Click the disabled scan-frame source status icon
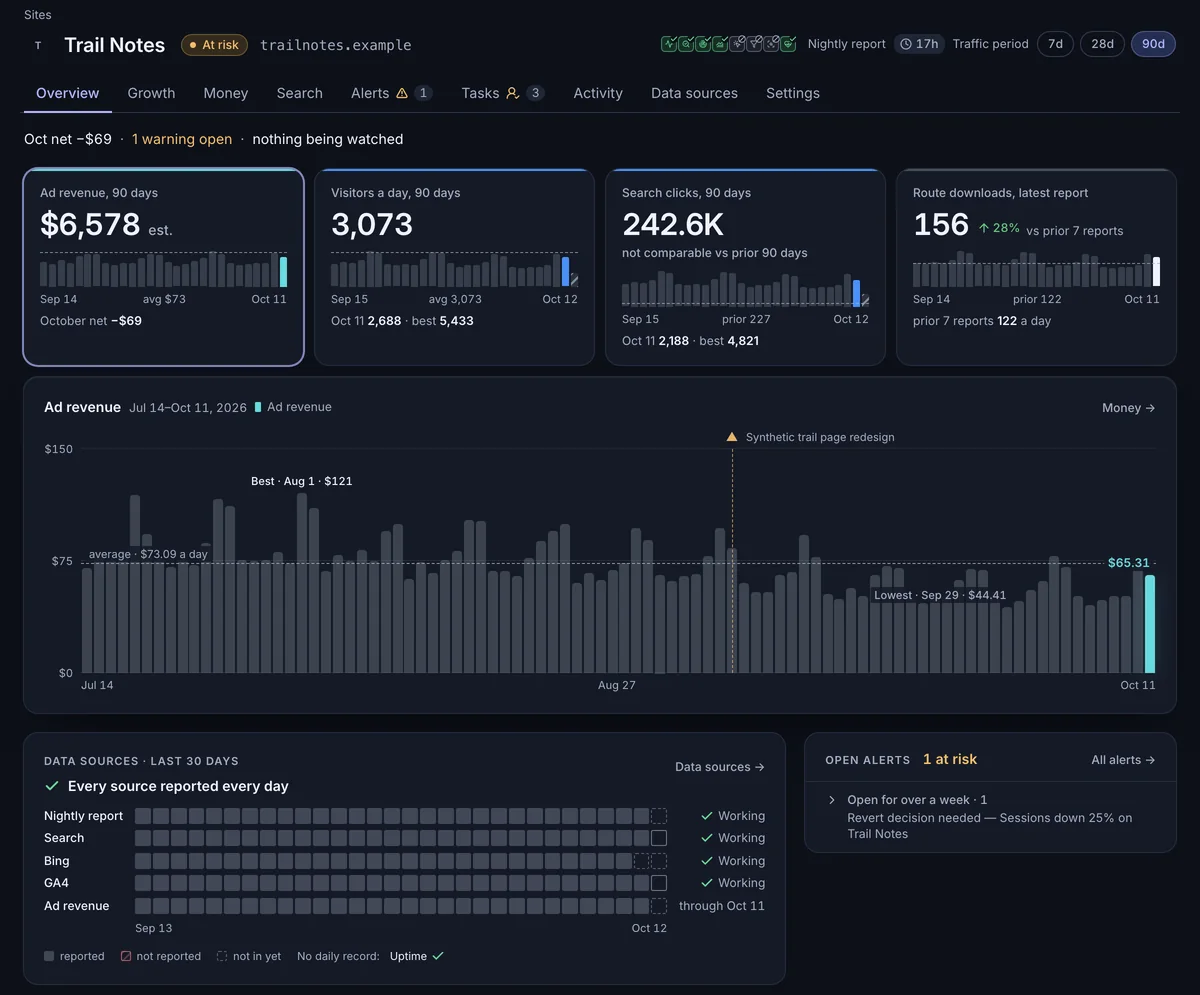 click(x=771, y=44)
